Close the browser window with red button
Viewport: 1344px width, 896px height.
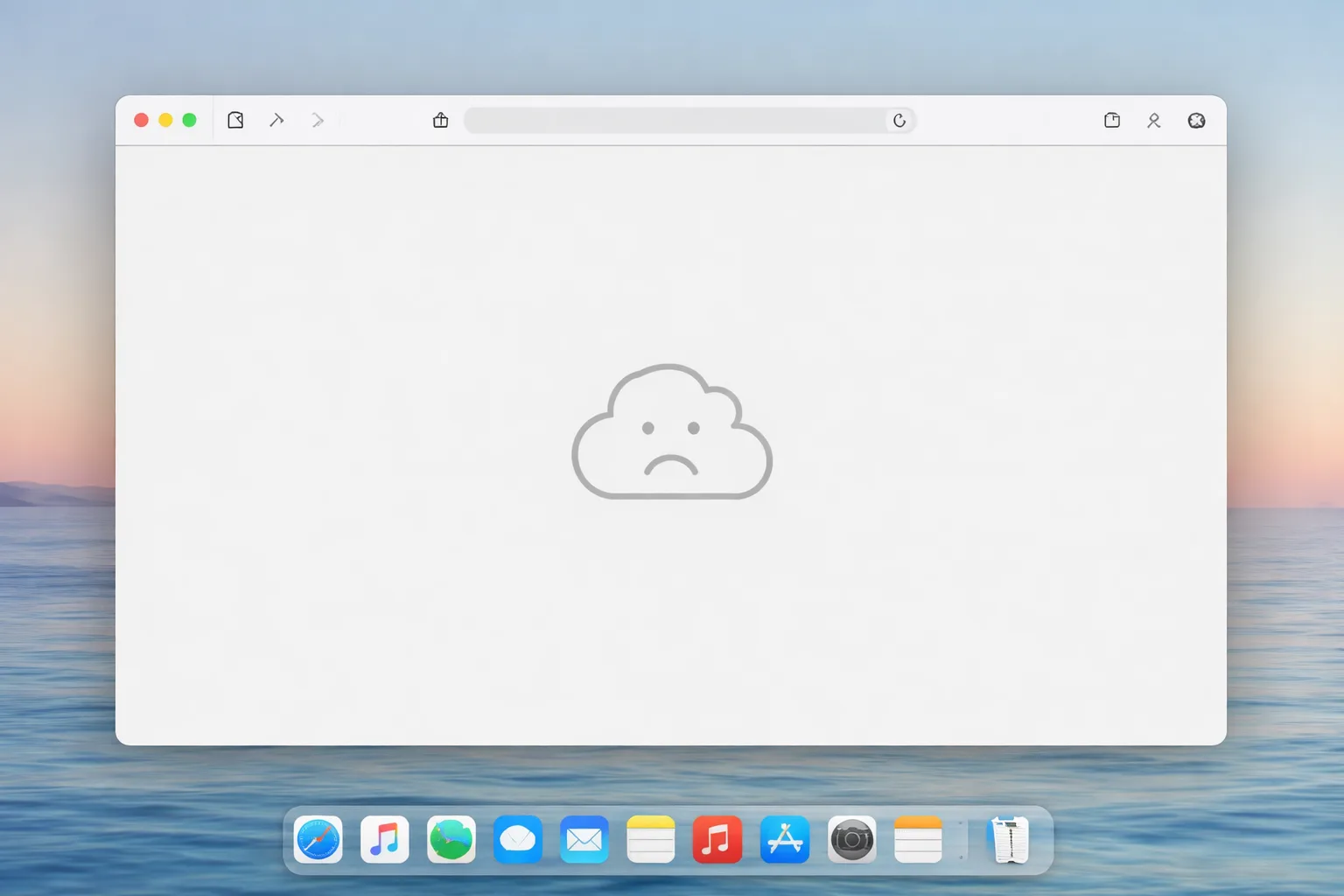coord(141,120)
